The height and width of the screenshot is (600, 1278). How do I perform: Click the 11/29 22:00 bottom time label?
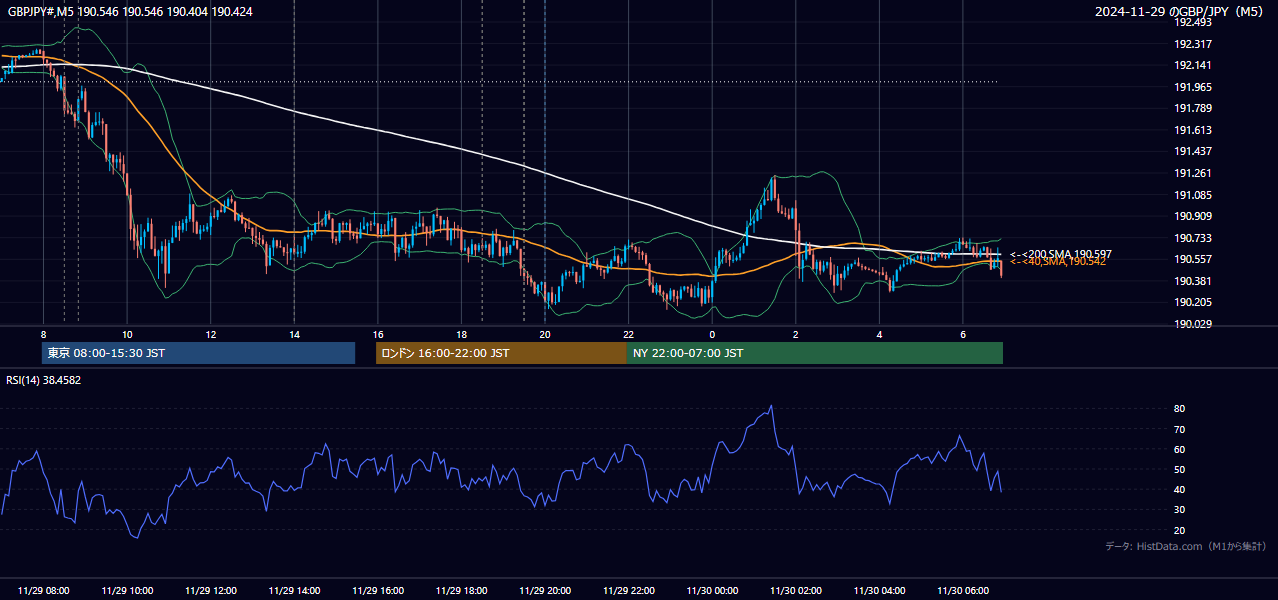pos(628,591)
